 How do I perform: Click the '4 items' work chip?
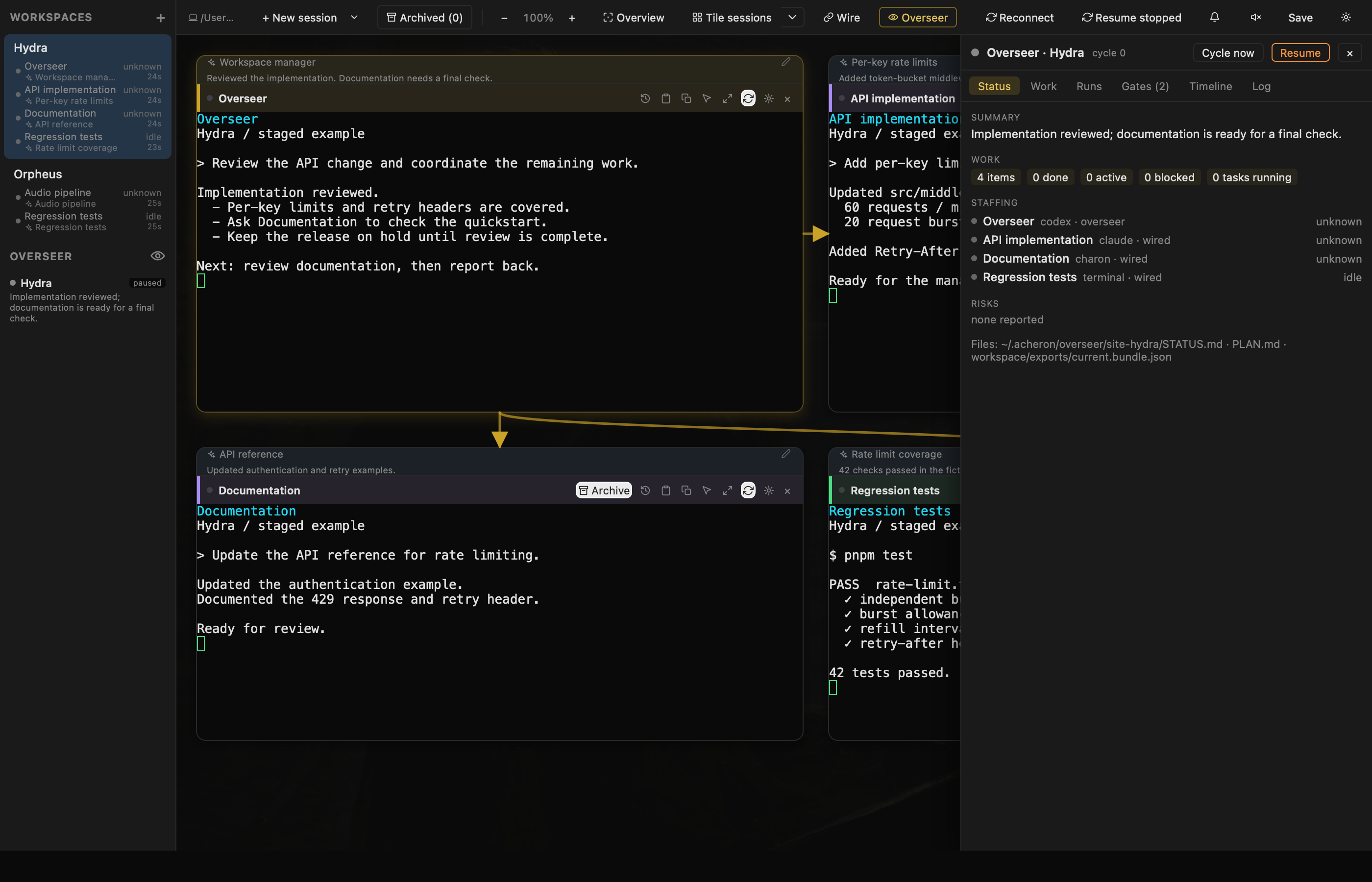click(x=995, y=177)
